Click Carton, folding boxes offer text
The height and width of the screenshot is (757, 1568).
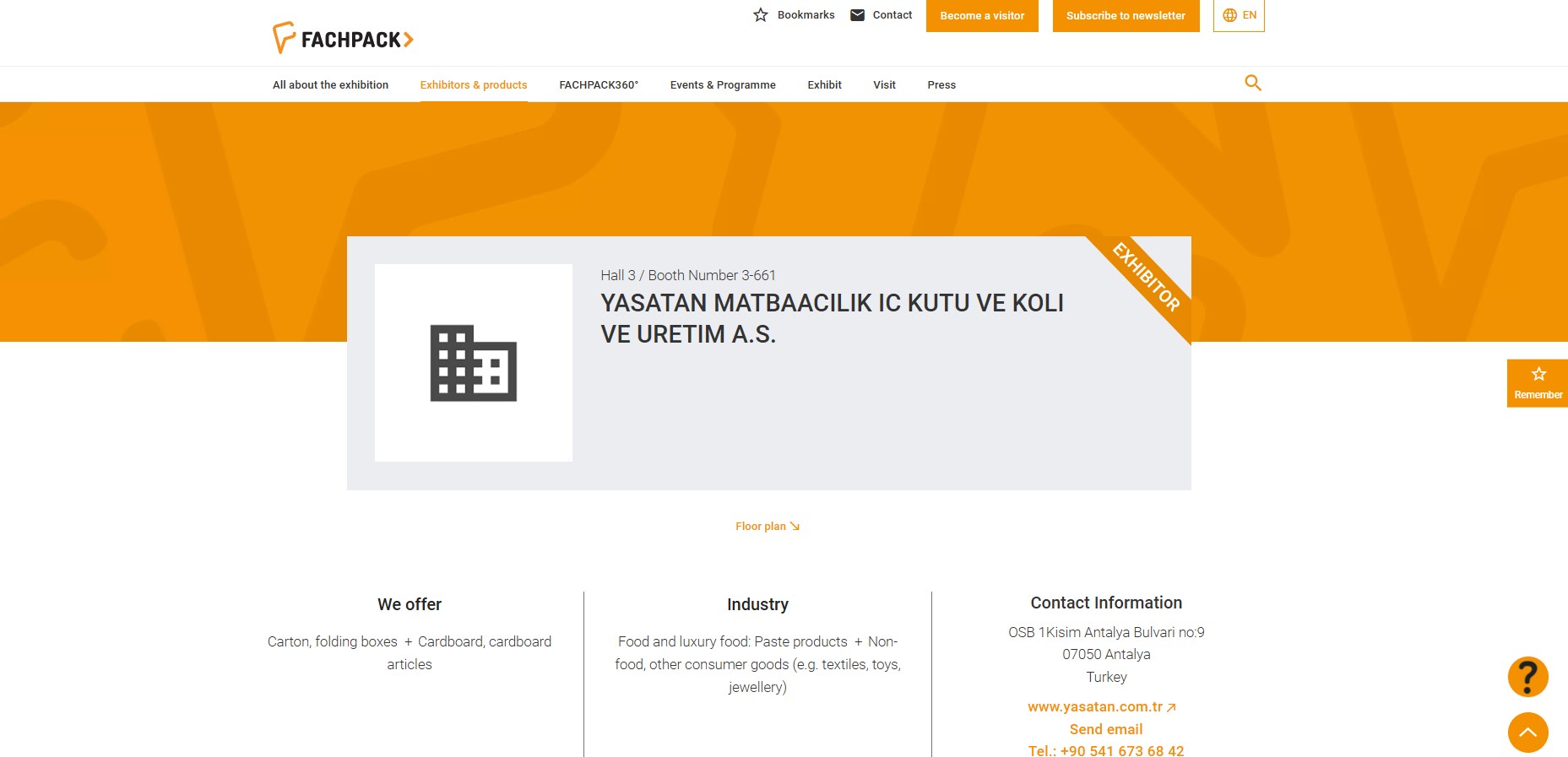pos(410,653)
